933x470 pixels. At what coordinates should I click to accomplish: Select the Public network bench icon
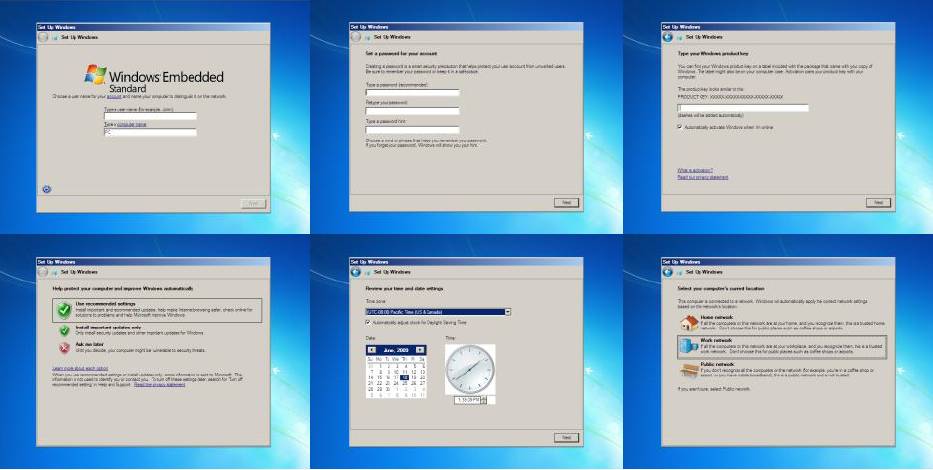pos(689,369)
